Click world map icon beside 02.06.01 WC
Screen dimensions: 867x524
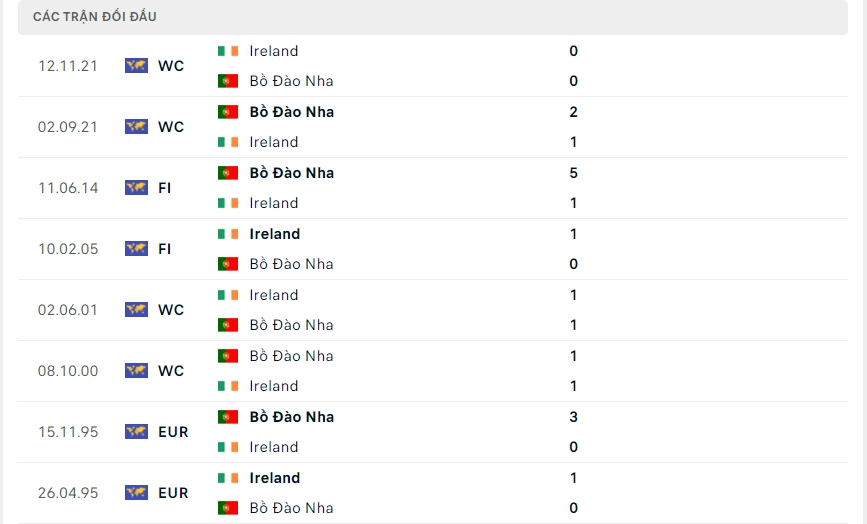coord(136,310)
